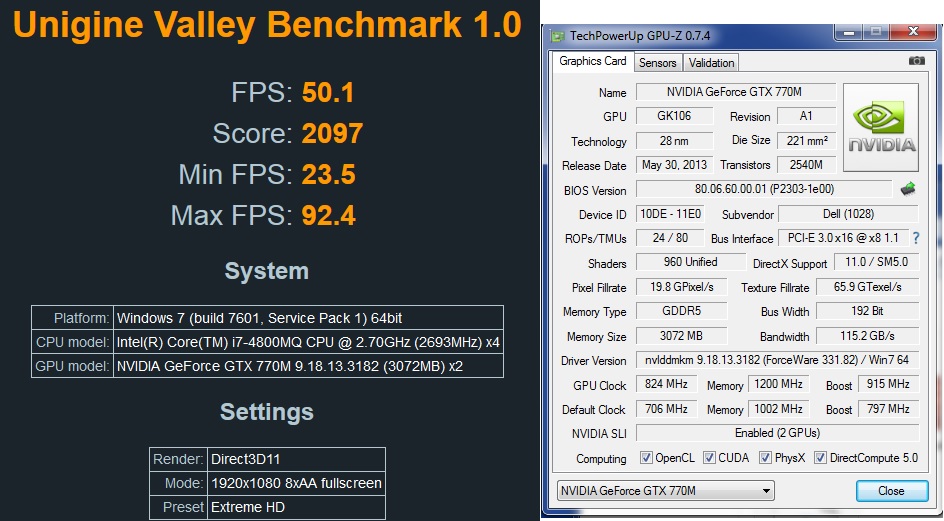Click the Close button in GPU-Z
Viewport: 944px width, 521px height.
point(892,491)
